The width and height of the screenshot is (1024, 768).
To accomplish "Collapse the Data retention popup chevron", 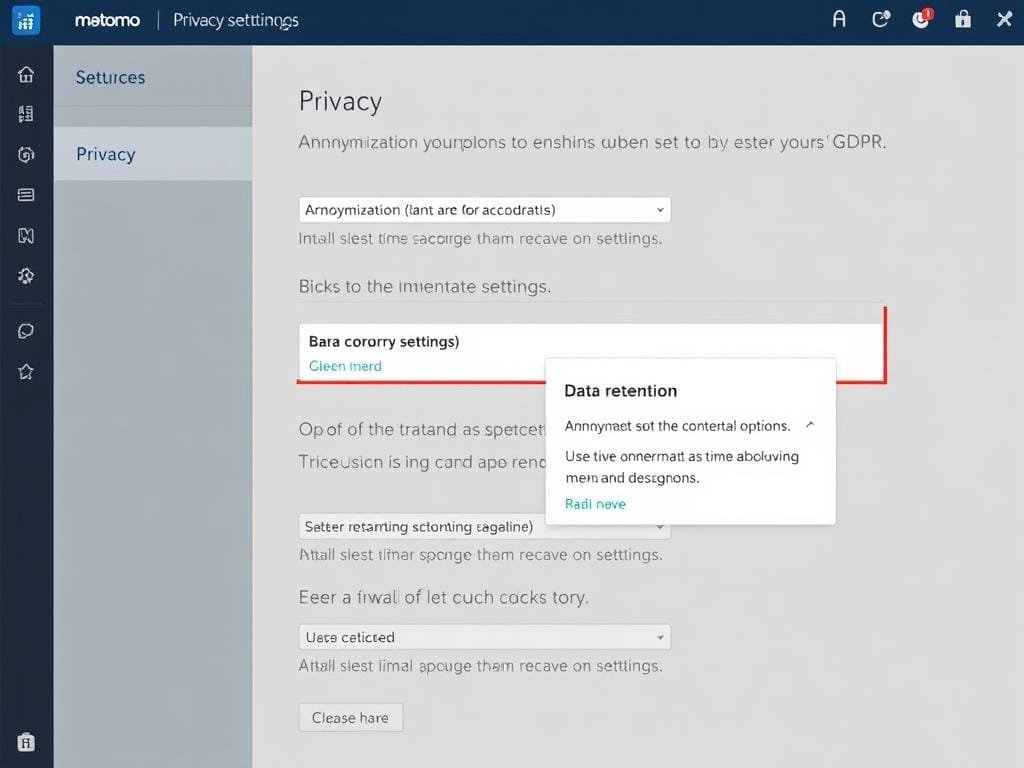I will tap(810, 425).
